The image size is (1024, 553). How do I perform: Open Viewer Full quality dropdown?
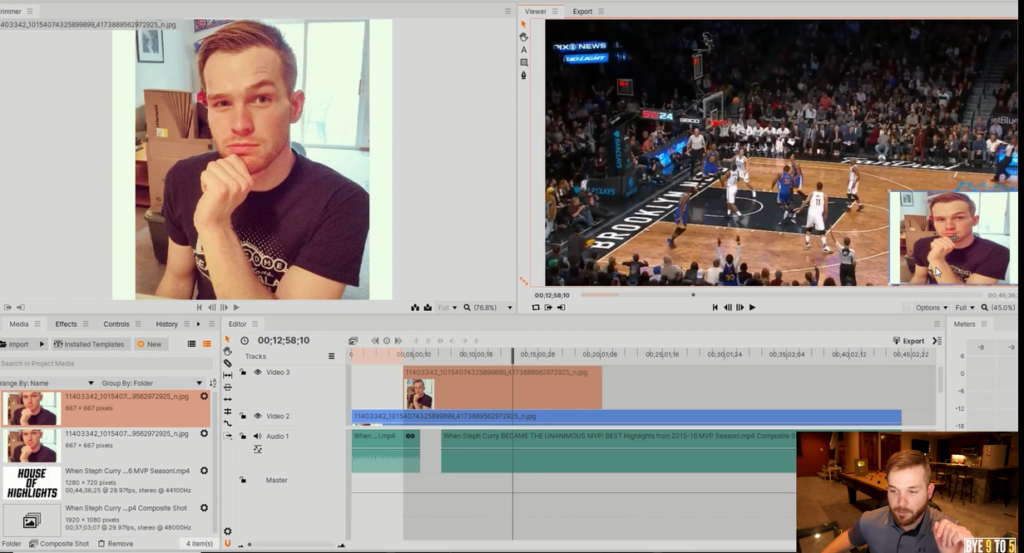(x=965, y=308)
